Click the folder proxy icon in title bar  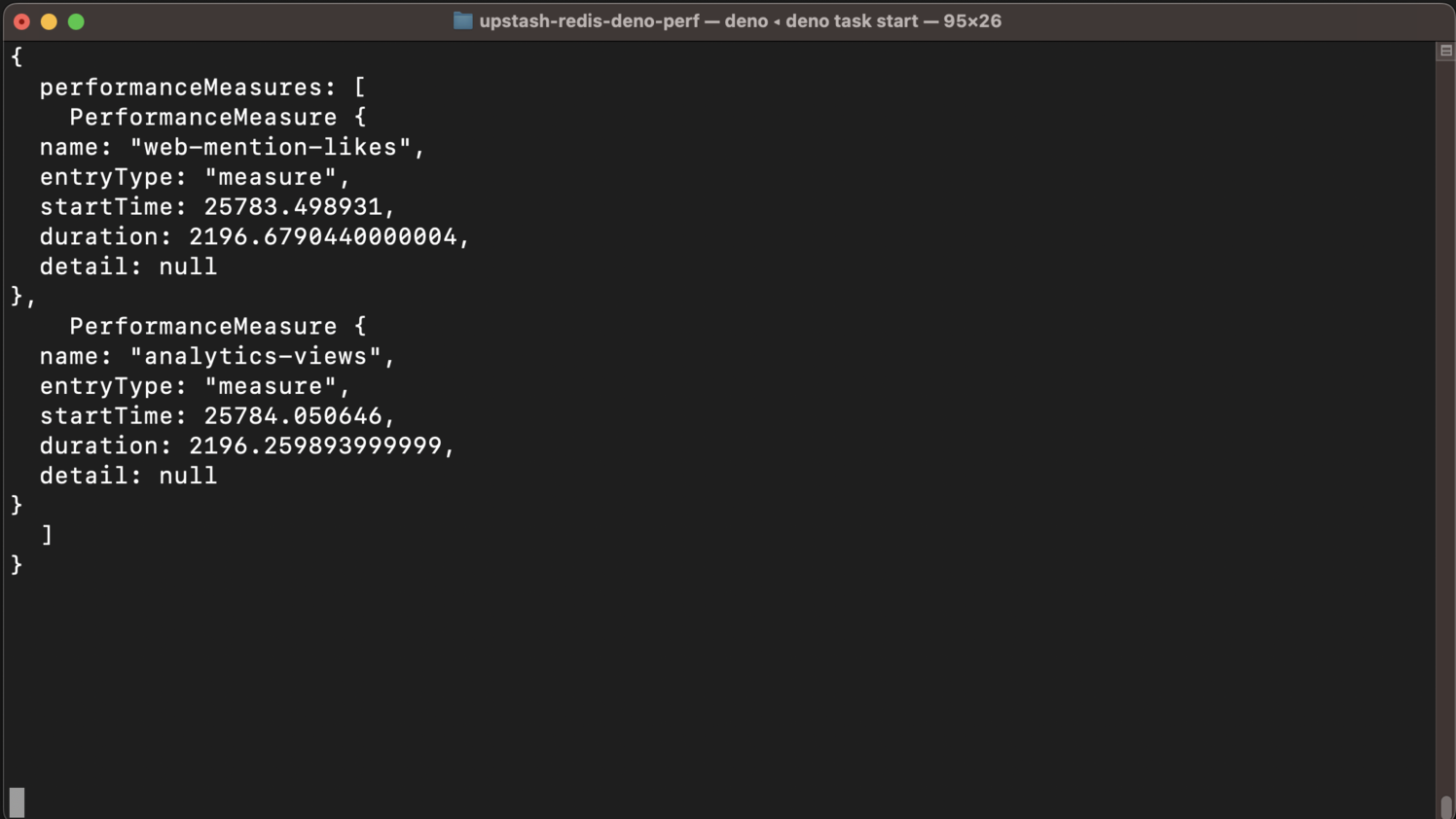(x=462, y=20)
